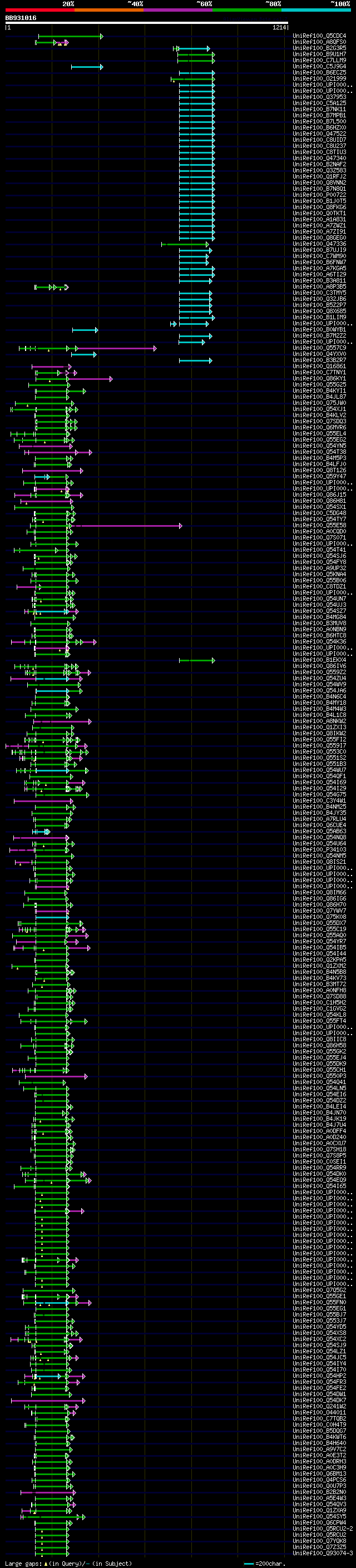Click the long magenta alignment bar for Q557C9
The height and width of the screenshot is (1568, 356).
click(116, 349)
